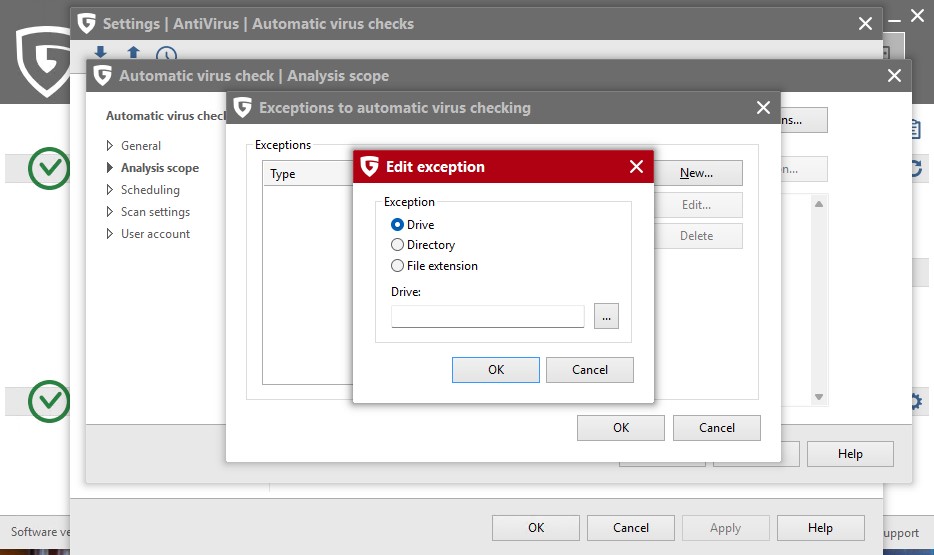Viewport: 934px width, 555px height.
Task: Expand the Scan settings tree arrow
Action: click(110, 211)
